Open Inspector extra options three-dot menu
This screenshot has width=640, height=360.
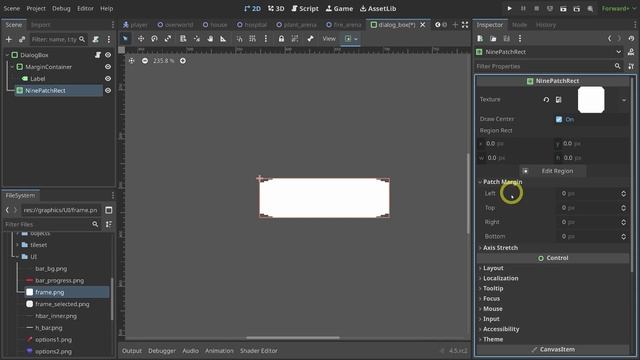pos(520,38)
